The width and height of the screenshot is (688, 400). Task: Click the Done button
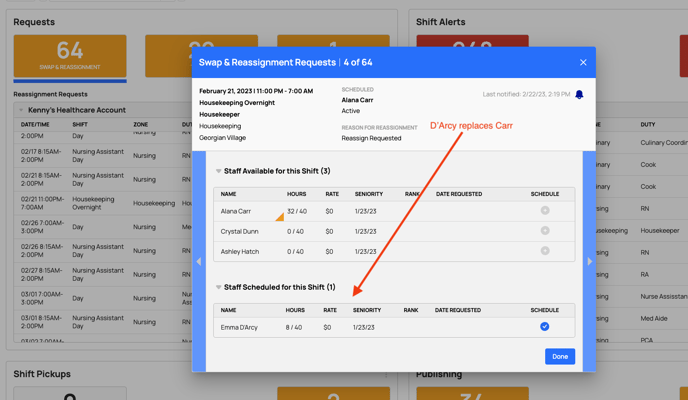[x=560, y=357]
